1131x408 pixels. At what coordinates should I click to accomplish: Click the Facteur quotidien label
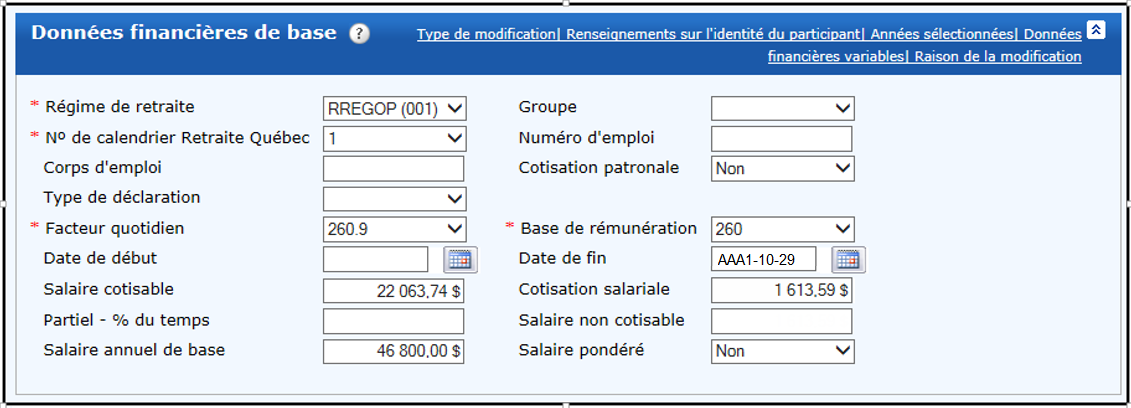pos(115,228)
